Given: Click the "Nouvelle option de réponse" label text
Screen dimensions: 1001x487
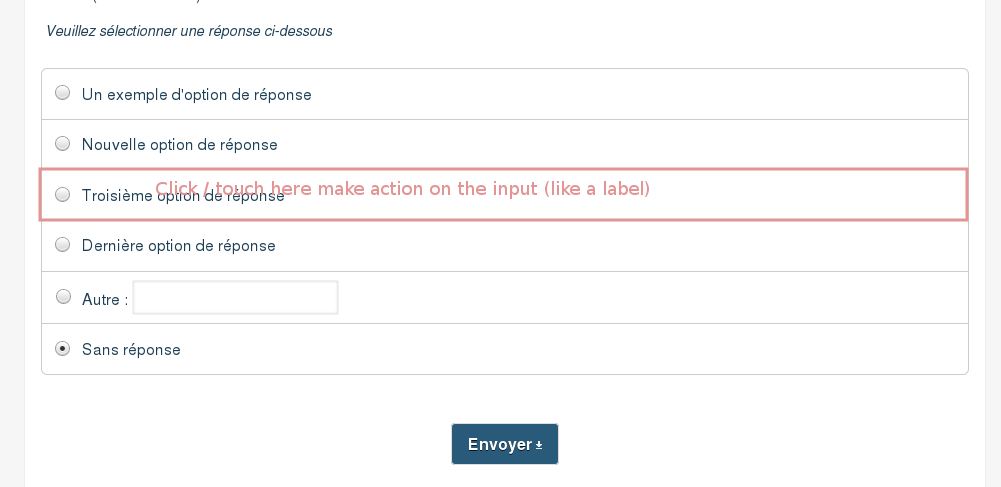Looking at the screenshot, I should coord(179,145).
